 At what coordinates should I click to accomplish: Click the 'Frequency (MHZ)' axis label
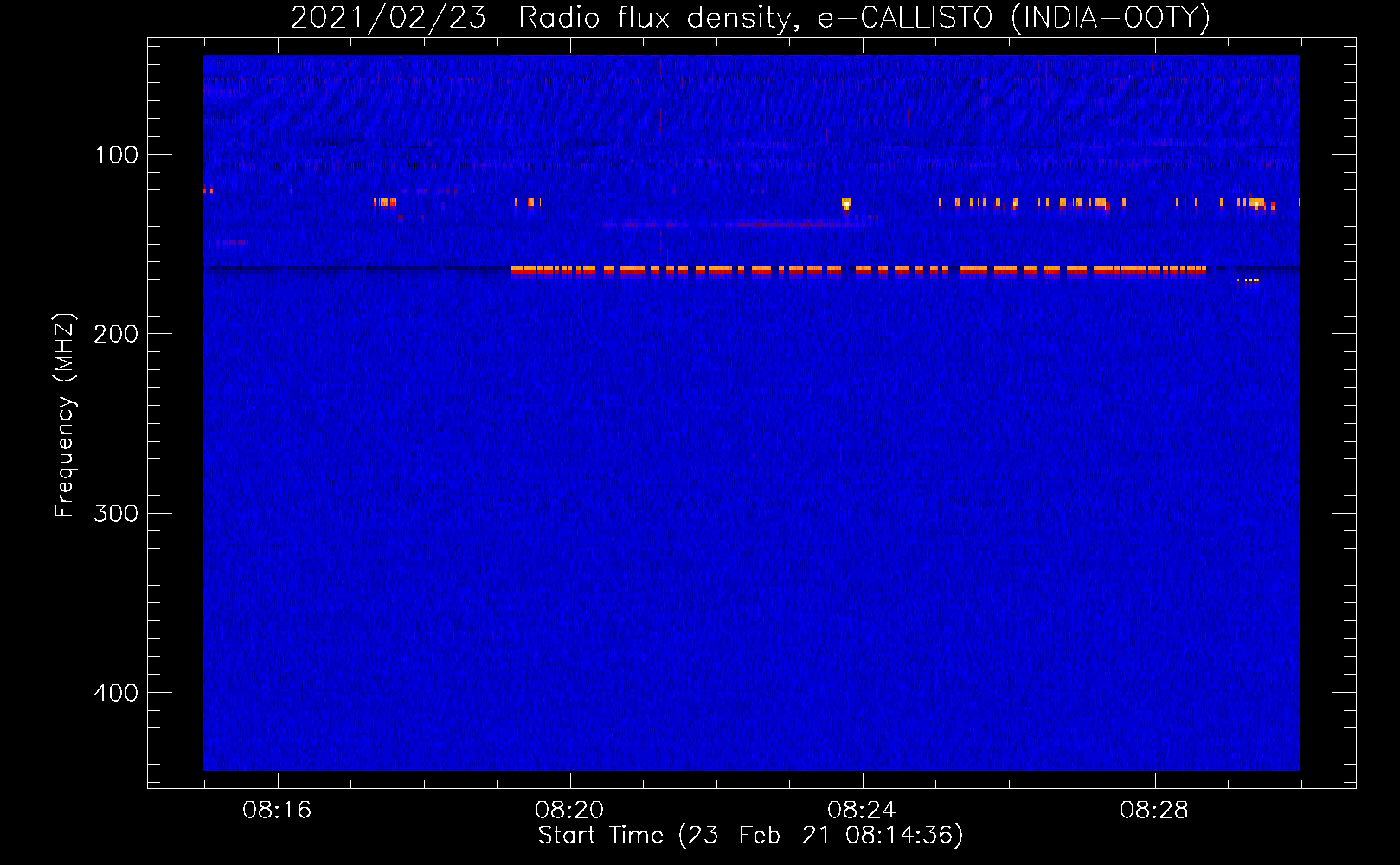pyautogui.click(x=64, y=414)
